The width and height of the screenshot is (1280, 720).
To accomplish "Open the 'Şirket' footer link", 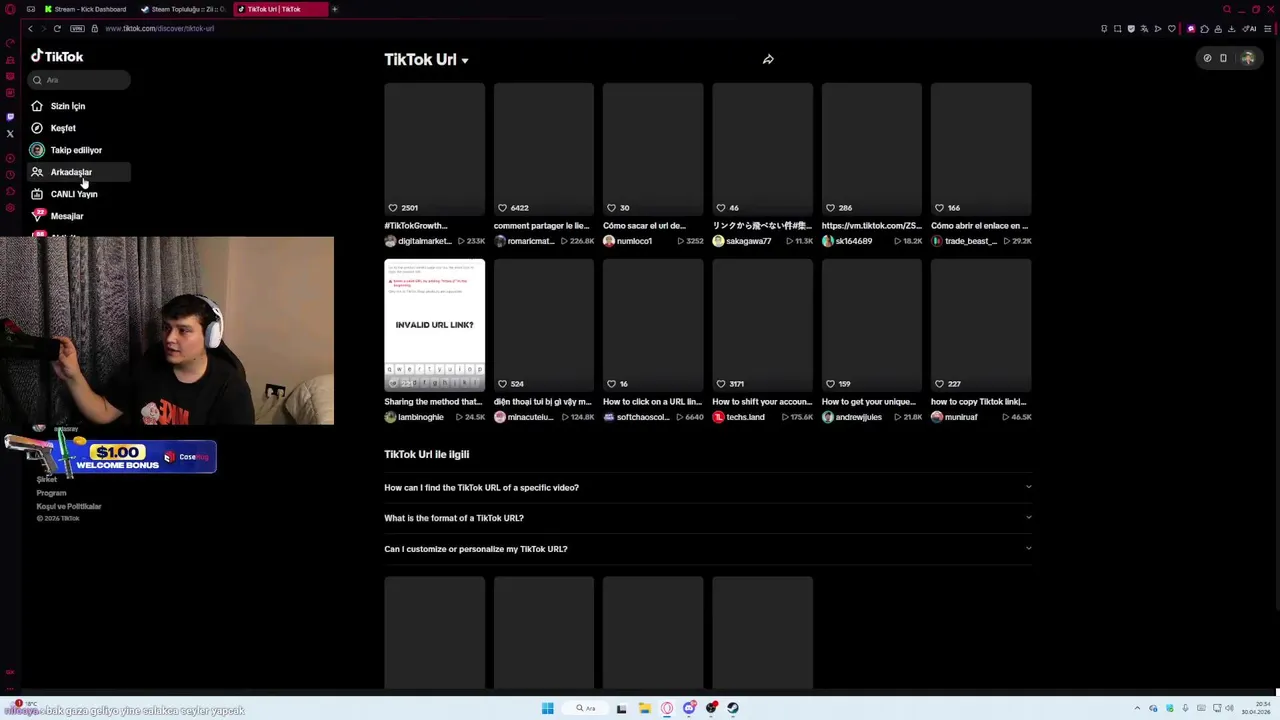I will (x=47, y=480).
